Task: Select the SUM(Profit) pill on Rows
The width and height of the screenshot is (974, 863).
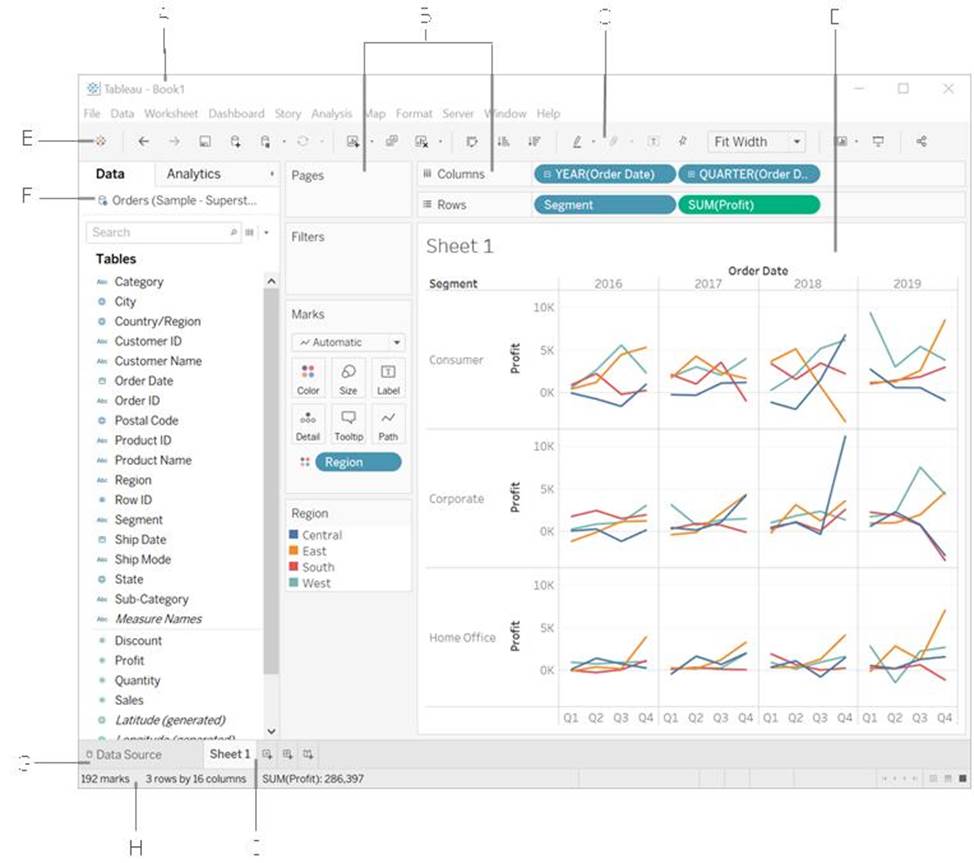Action: coord(748,204)
